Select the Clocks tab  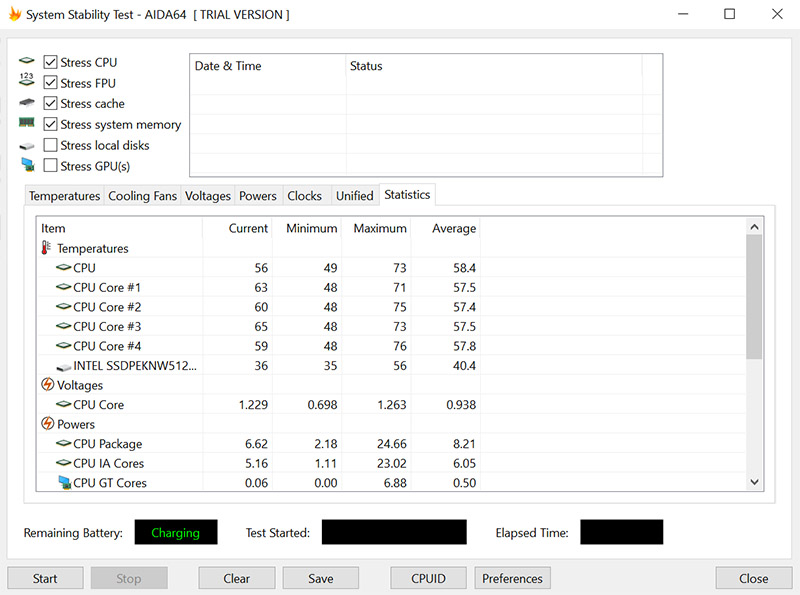pyautogui.click(x=305, y=196)
